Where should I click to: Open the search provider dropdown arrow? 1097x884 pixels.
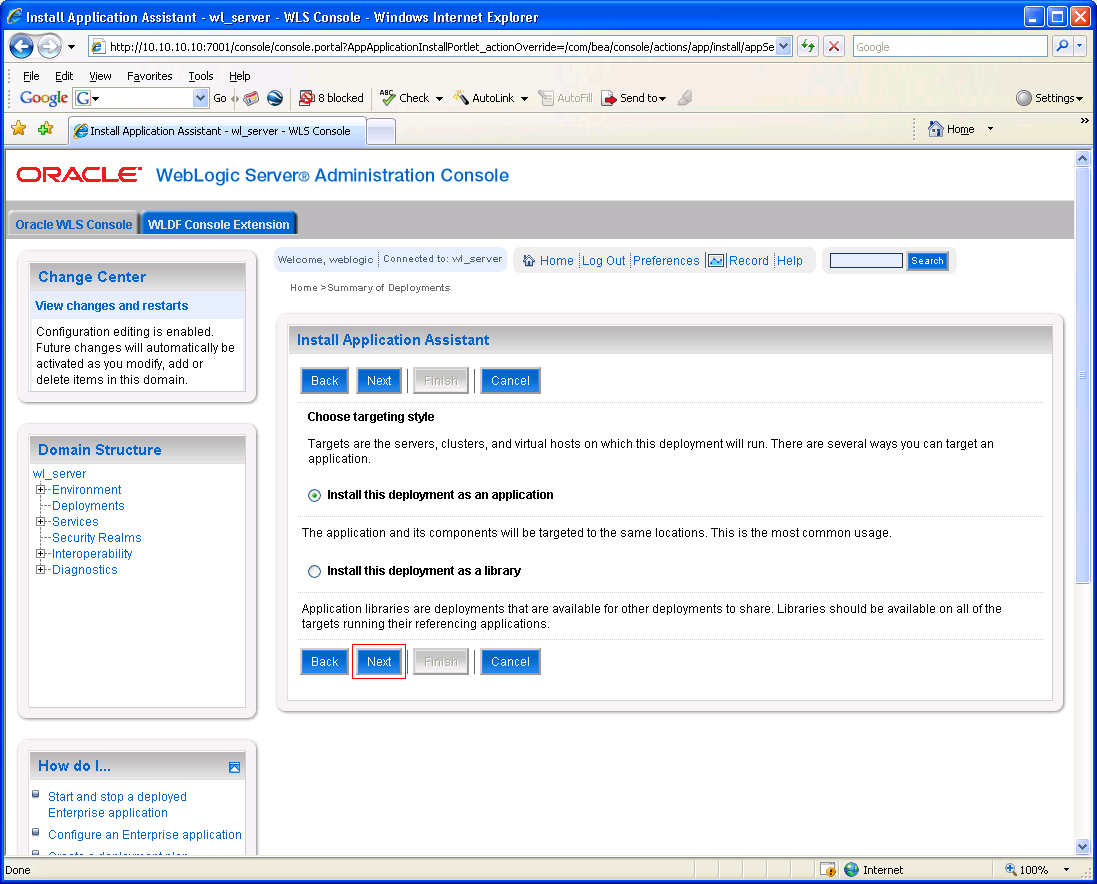1080,46
